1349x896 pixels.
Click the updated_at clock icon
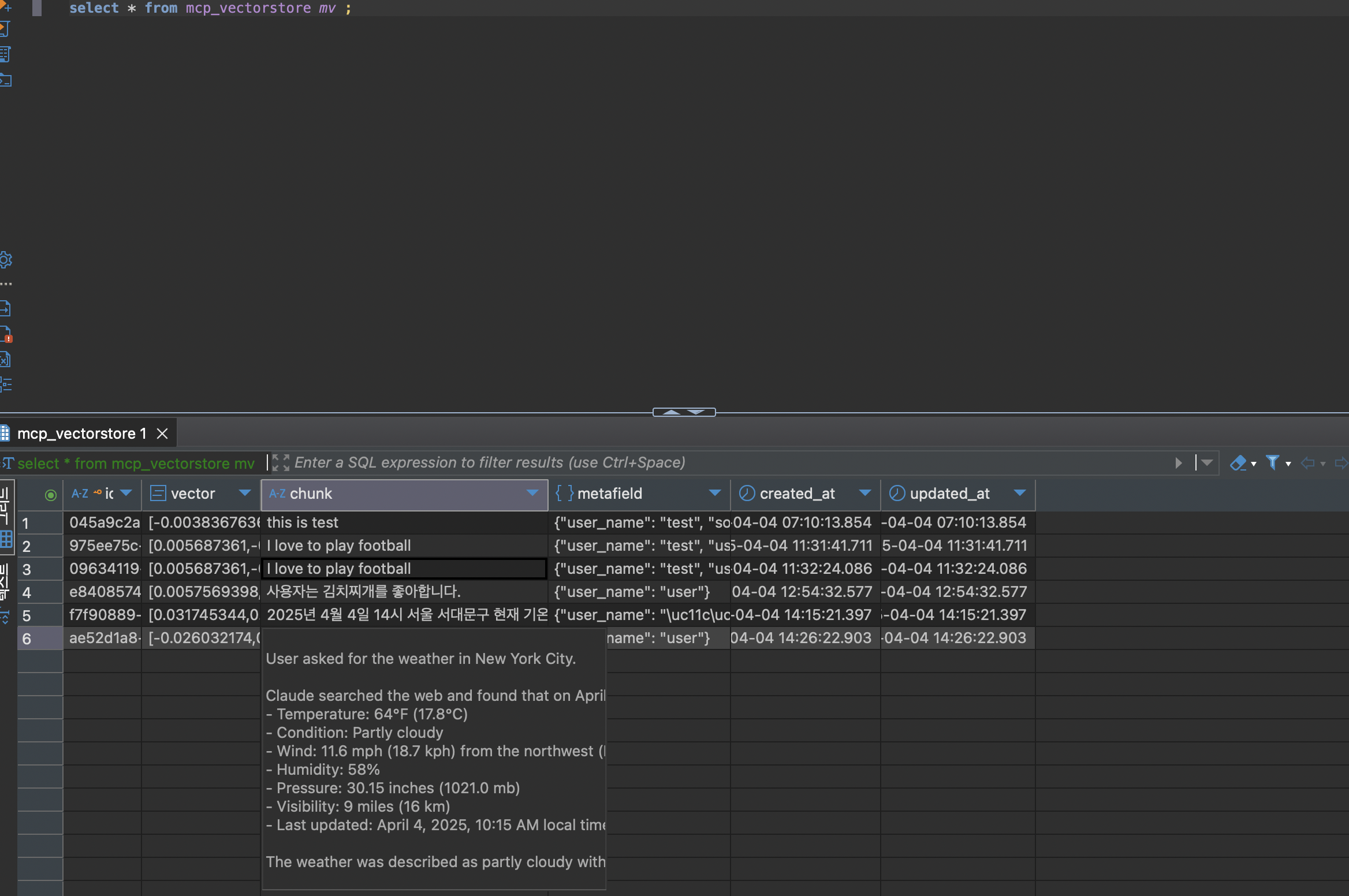897,493
